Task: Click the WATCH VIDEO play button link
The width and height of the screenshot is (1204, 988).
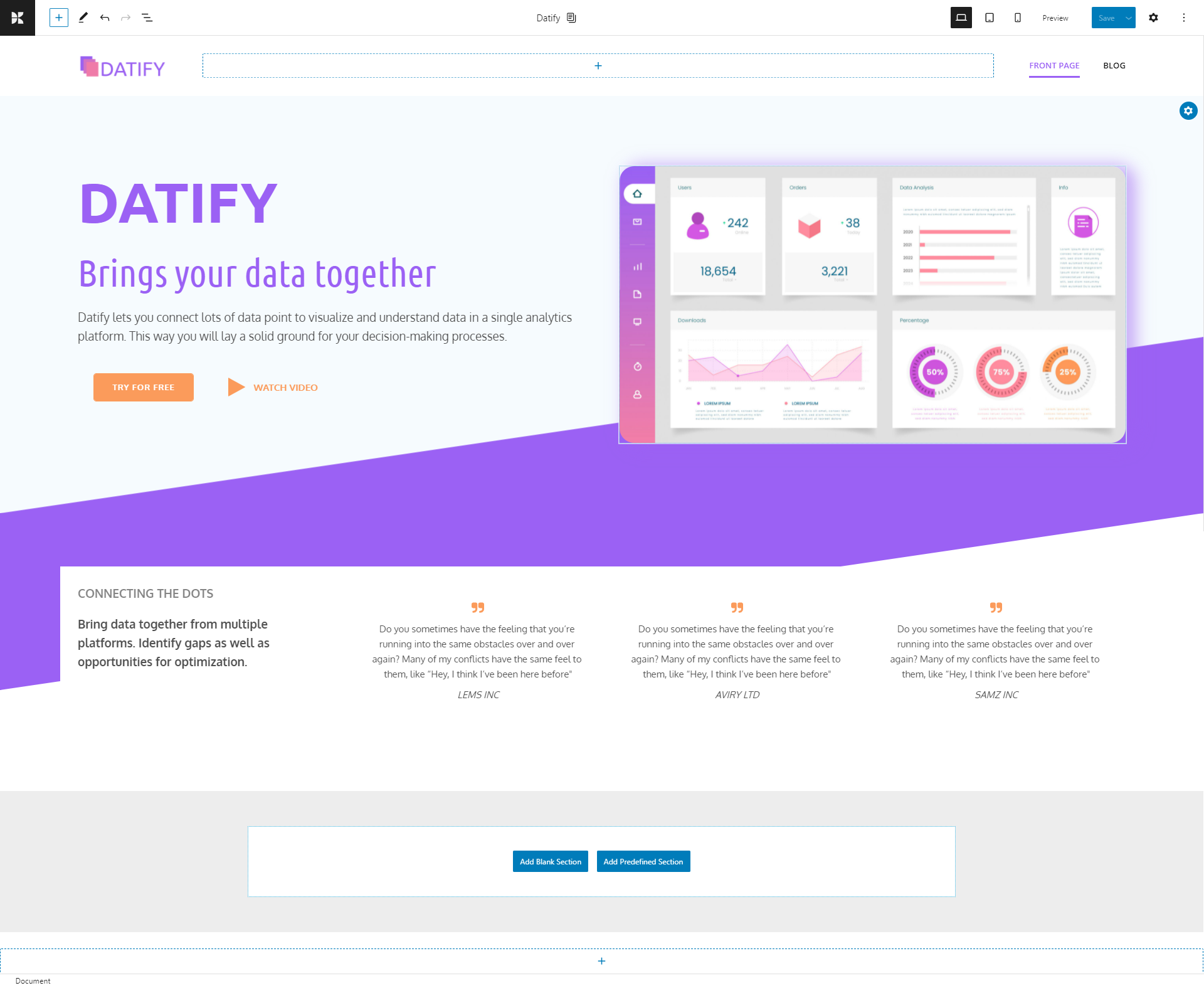Action: point(234,387)
